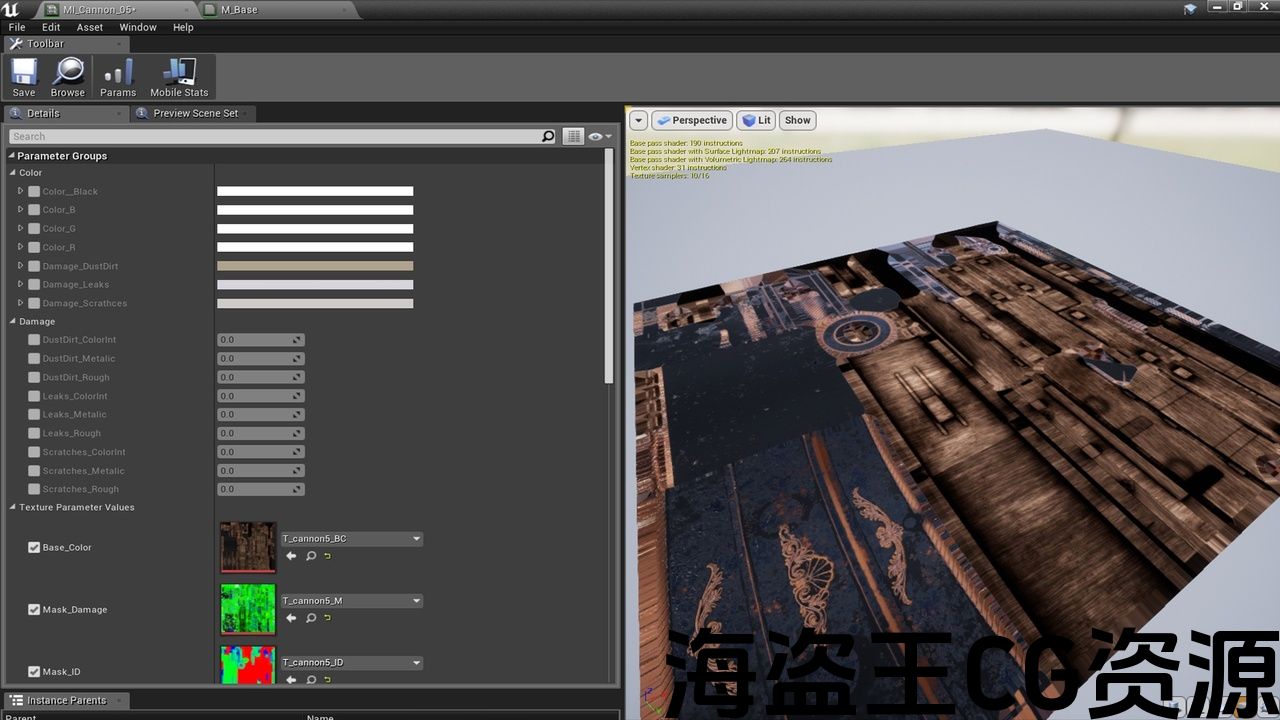Uncheck the Base_Color checkbox
The height and width of the screenshot is (720, 1280).
34,548
